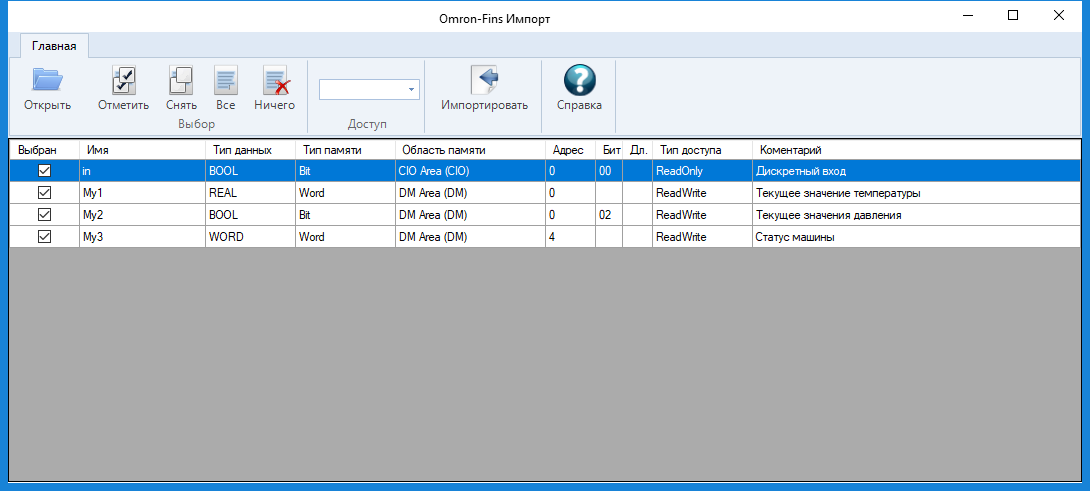Click comment Дискретный вход
Image resolution: width=1090 pixels, height=491 pixels.
(916, 170)
